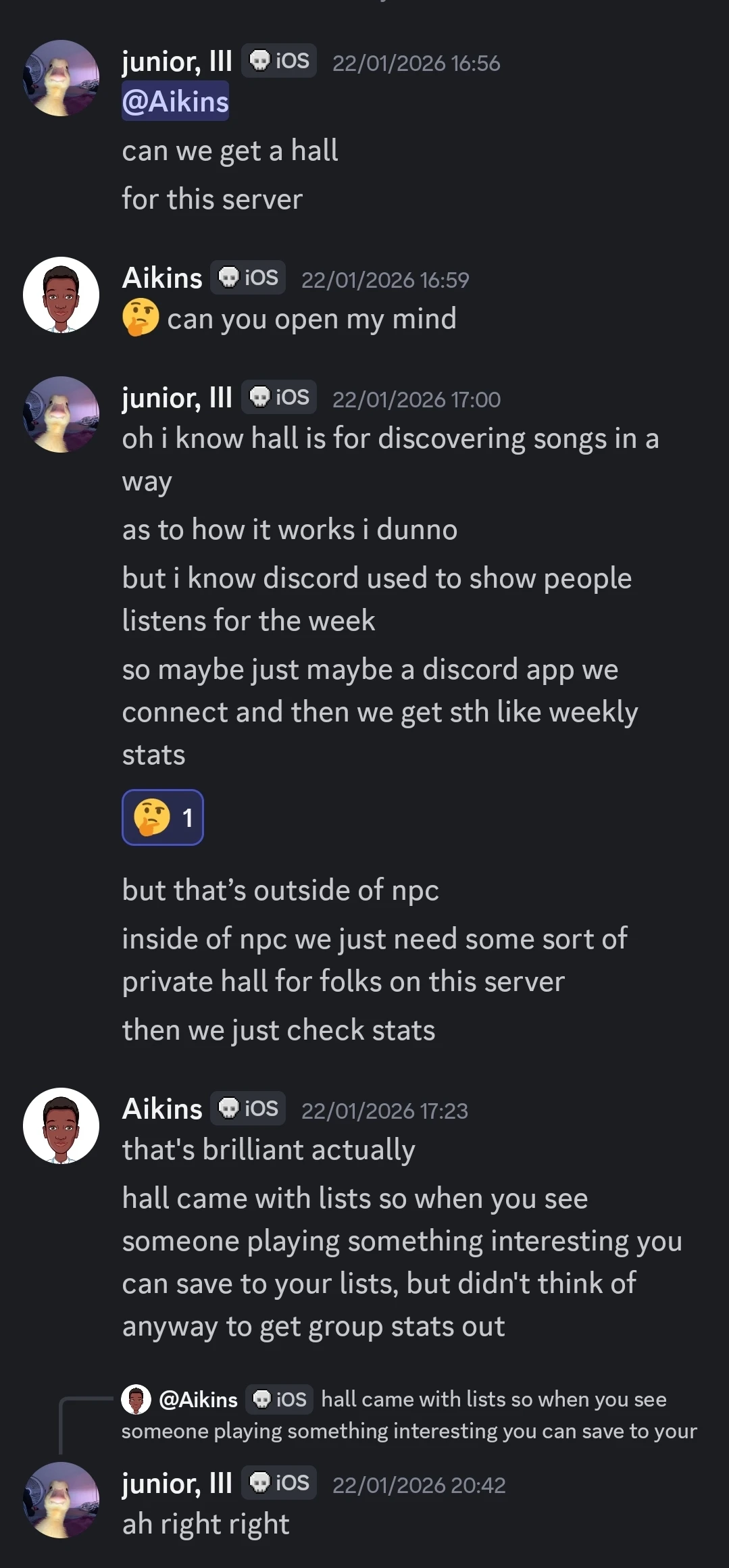Click the @Aikins mention in first message
729x1568 pixels.
pos(175,101)
